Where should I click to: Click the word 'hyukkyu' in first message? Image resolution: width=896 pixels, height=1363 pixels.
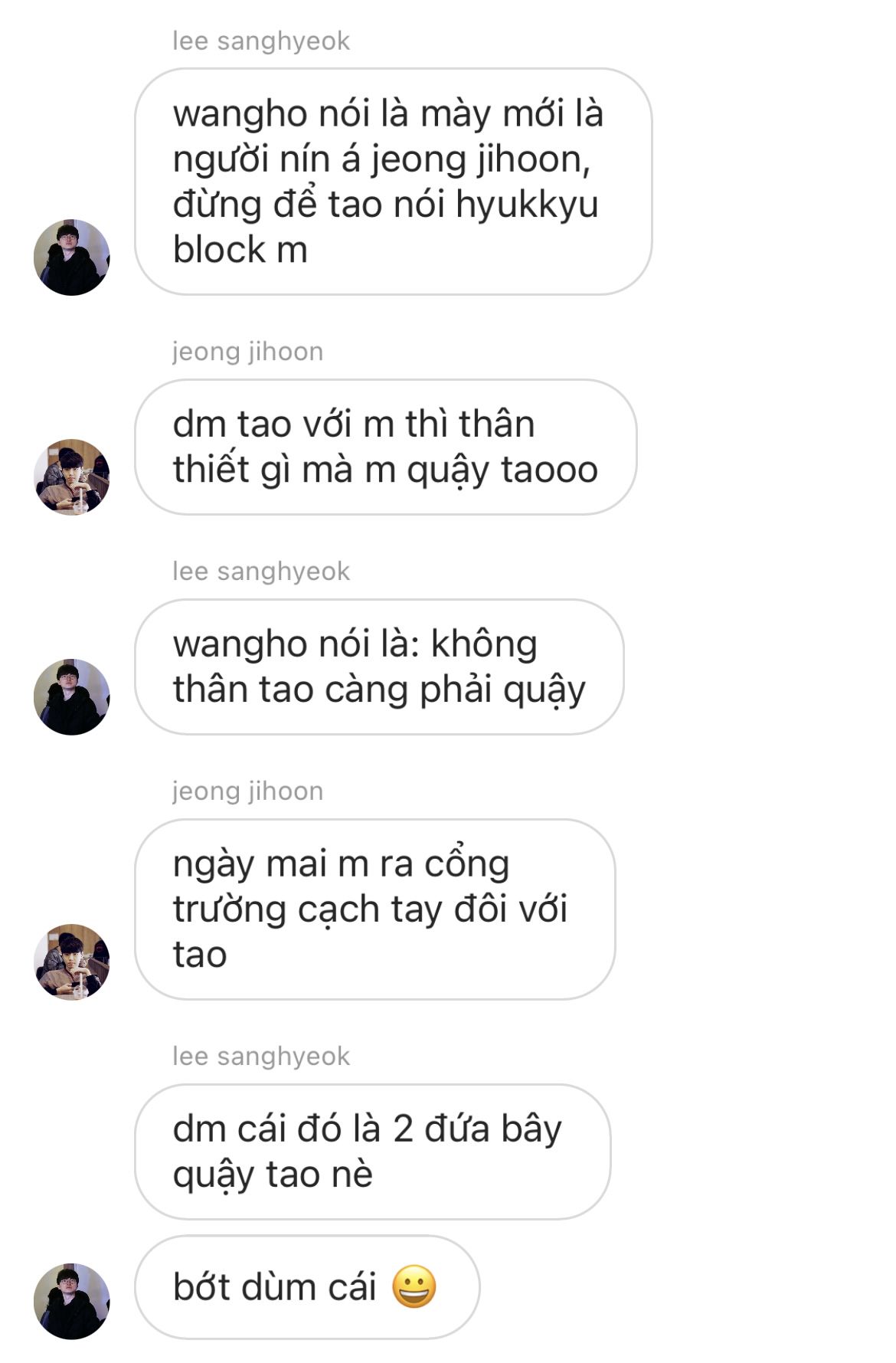coord(527,205)
